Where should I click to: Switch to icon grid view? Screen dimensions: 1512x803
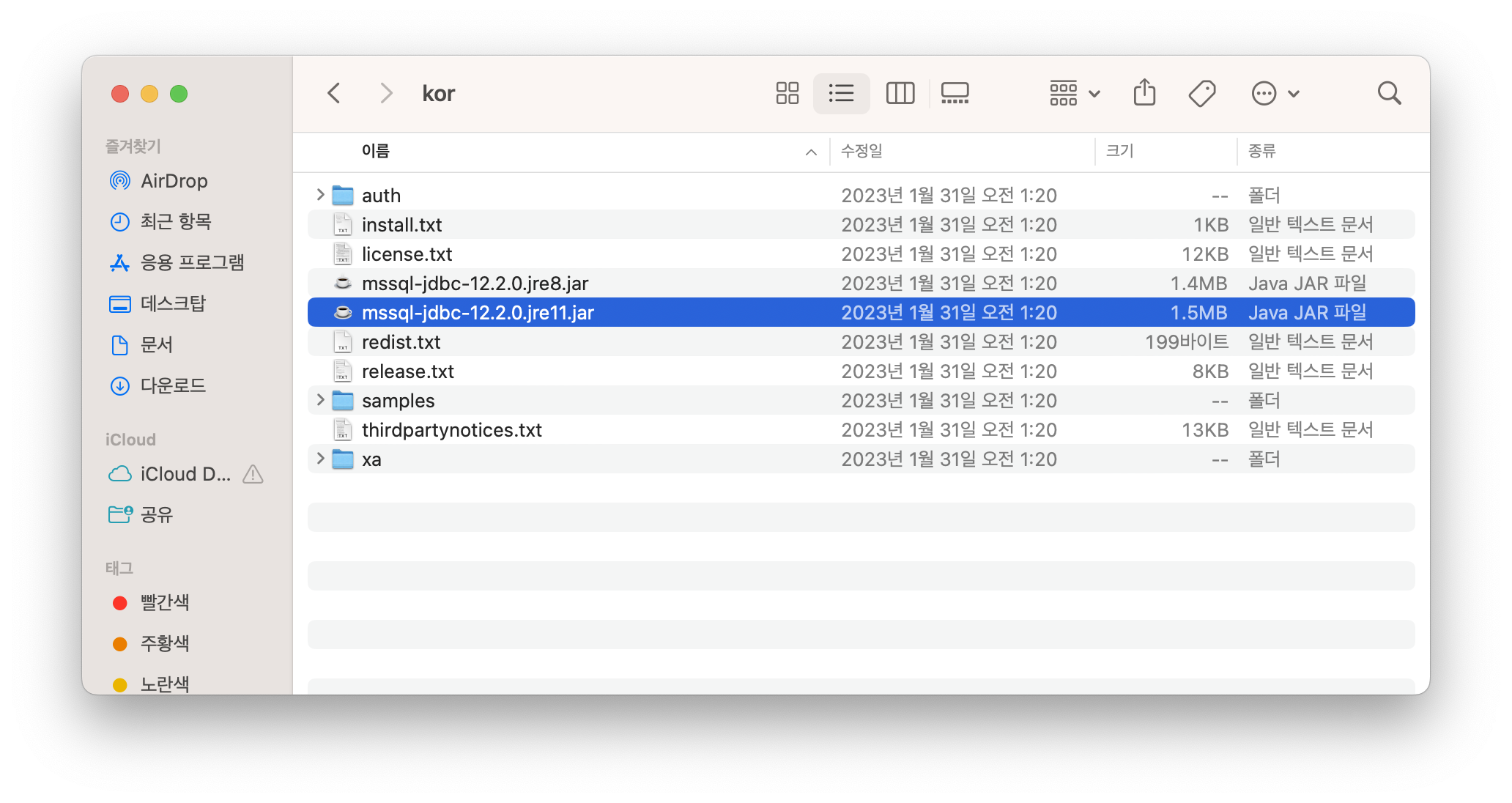click(x=787, y=93)
